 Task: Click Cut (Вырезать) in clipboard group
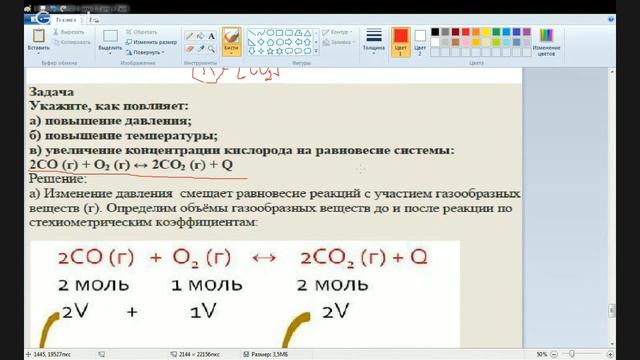pos(69,32)
